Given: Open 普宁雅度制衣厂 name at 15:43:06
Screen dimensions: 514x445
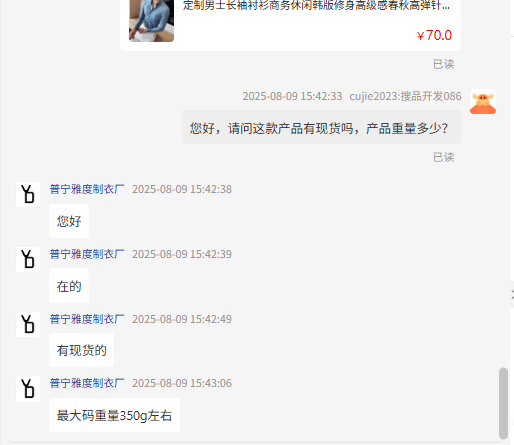Looking at the screenshot, I should (x=87, y=383).
